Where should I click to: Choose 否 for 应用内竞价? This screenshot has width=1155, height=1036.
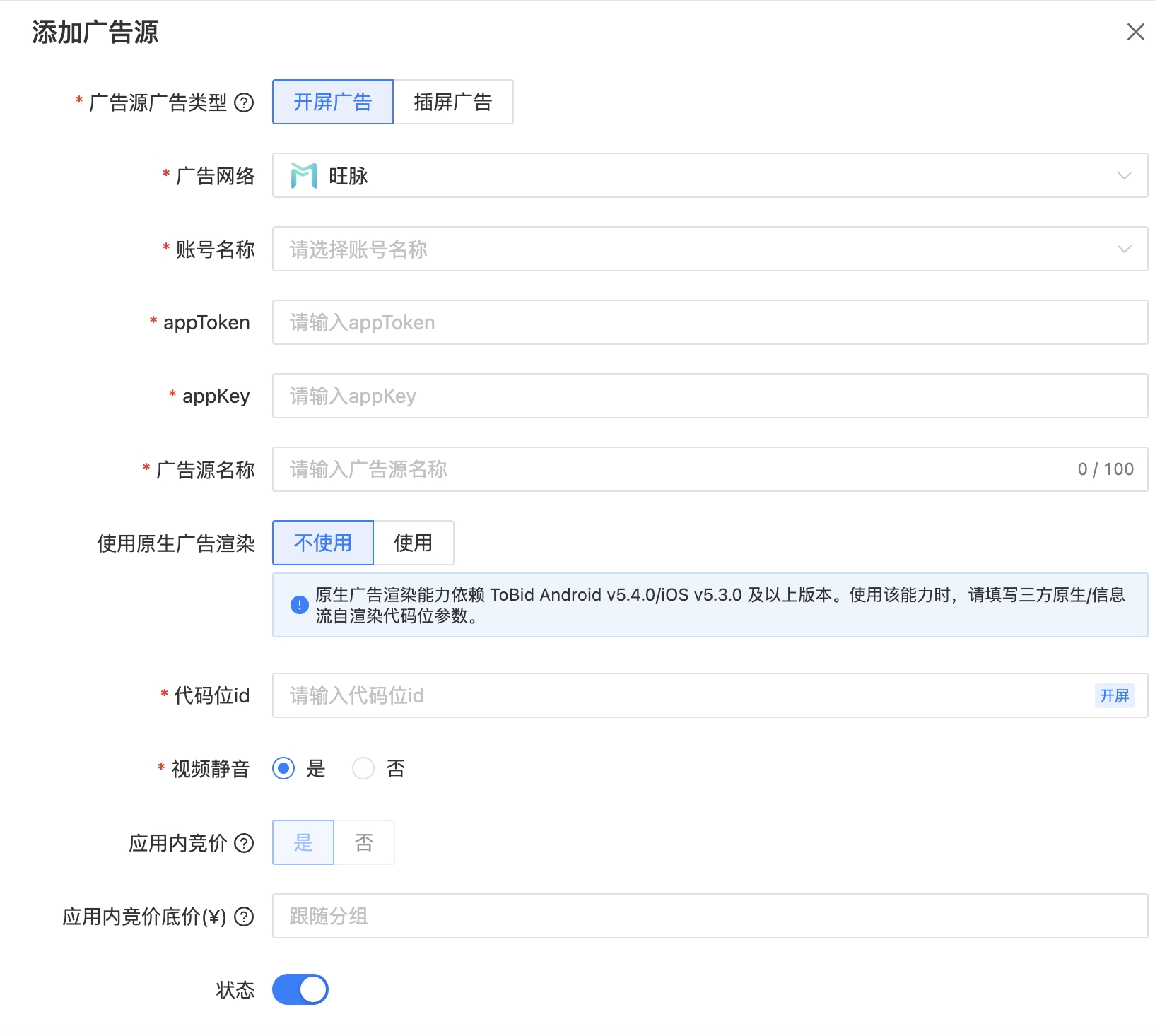coord(364,842)
